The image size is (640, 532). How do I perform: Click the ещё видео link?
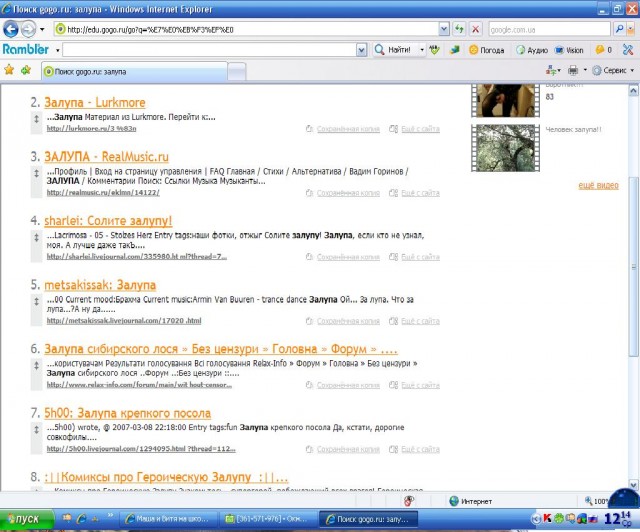[598, 186]
